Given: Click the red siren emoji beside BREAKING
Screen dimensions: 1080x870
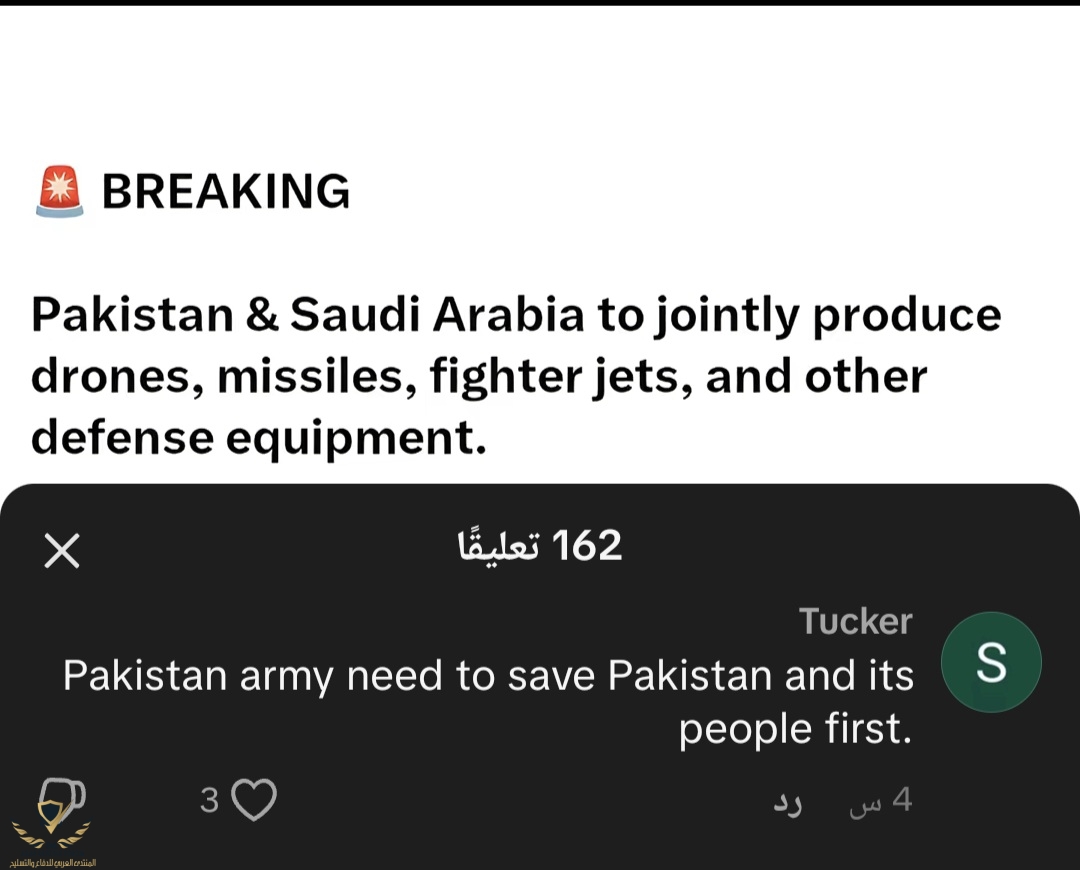Looking at the screenshot, I should 60,191.
